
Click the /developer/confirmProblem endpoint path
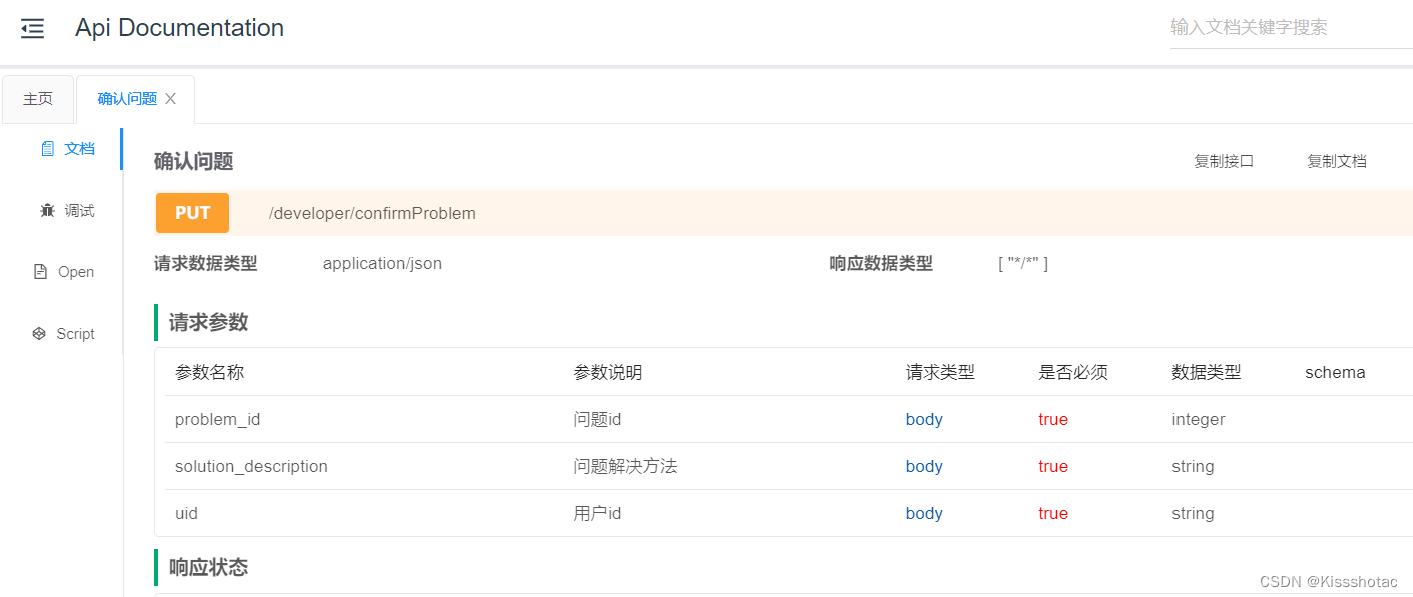tap(374, 212)
